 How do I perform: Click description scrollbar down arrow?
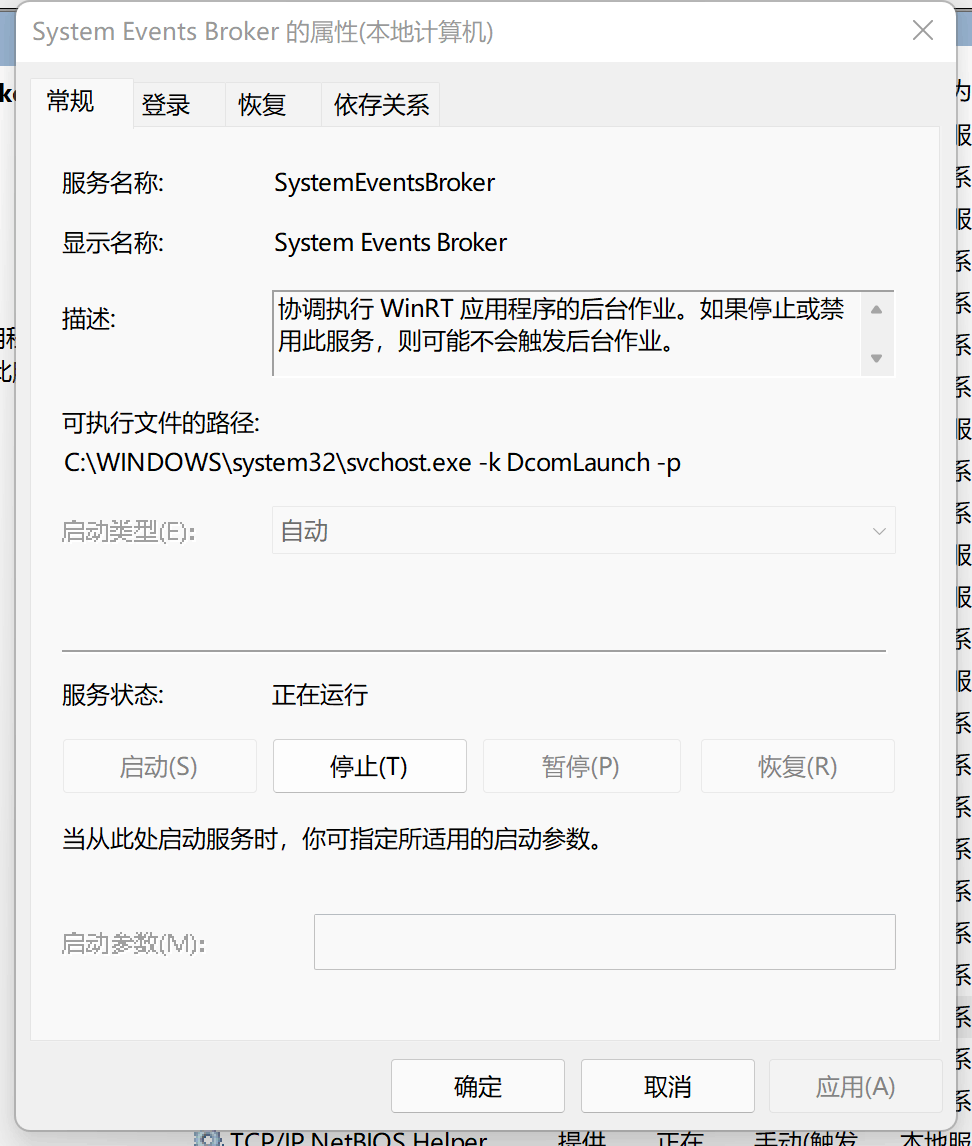(876, 358)
